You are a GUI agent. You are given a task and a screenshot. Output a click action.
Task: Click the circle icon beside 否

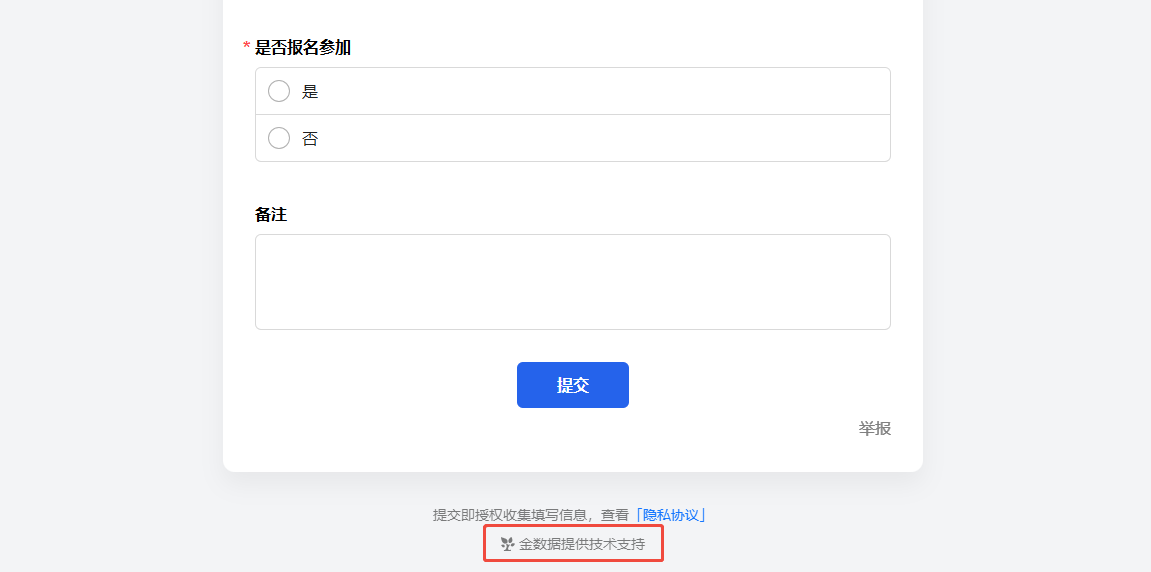click(x=279, y=138)
